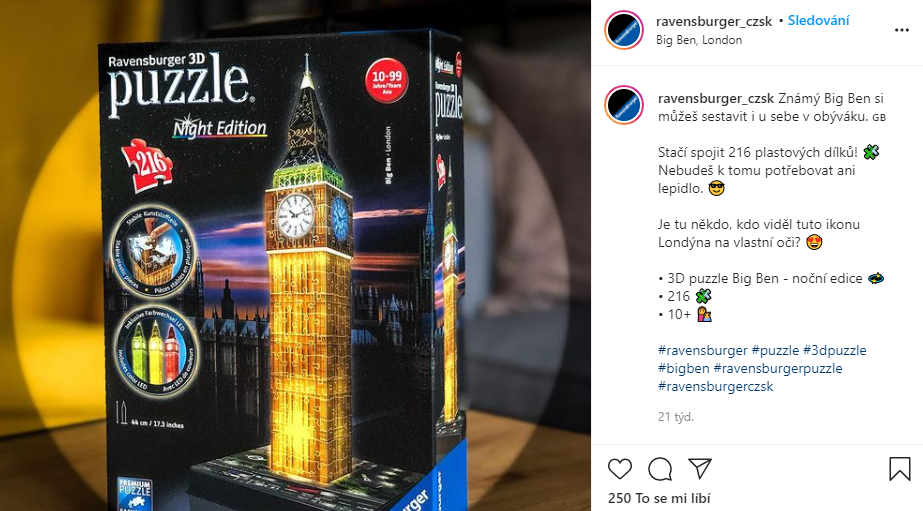Open the #bigben hashtag
Screen dimensions: 923x511
[x=683, y=369]
